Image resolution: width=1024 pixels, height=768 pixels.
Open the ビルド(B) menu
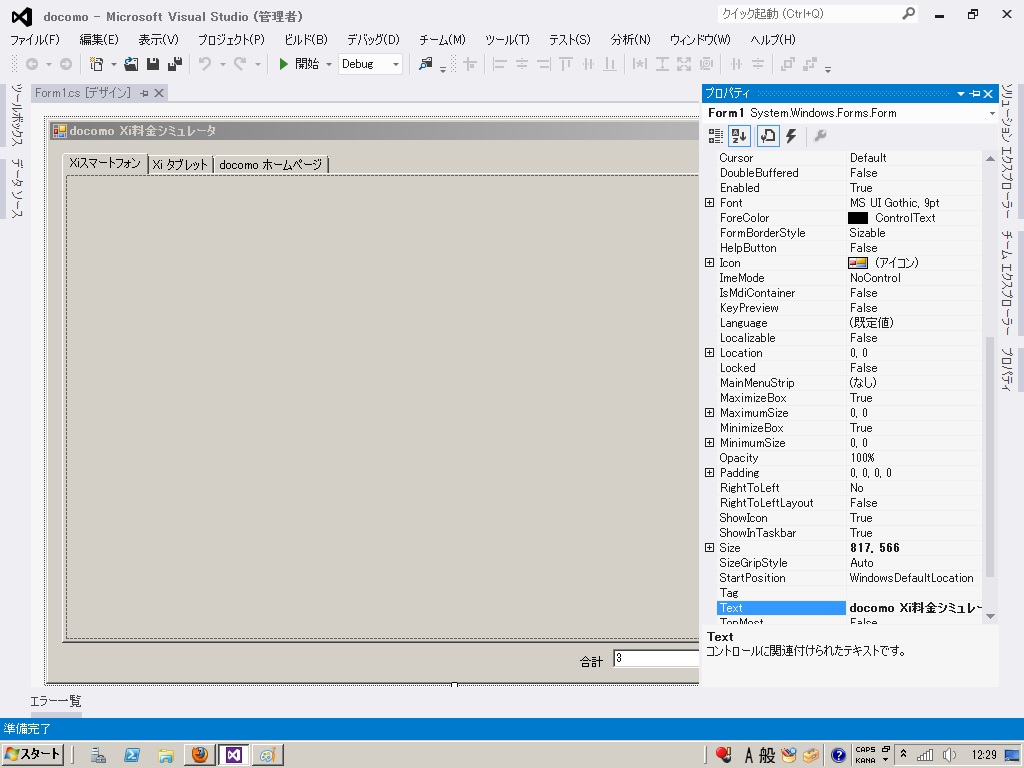pos(305,40)
